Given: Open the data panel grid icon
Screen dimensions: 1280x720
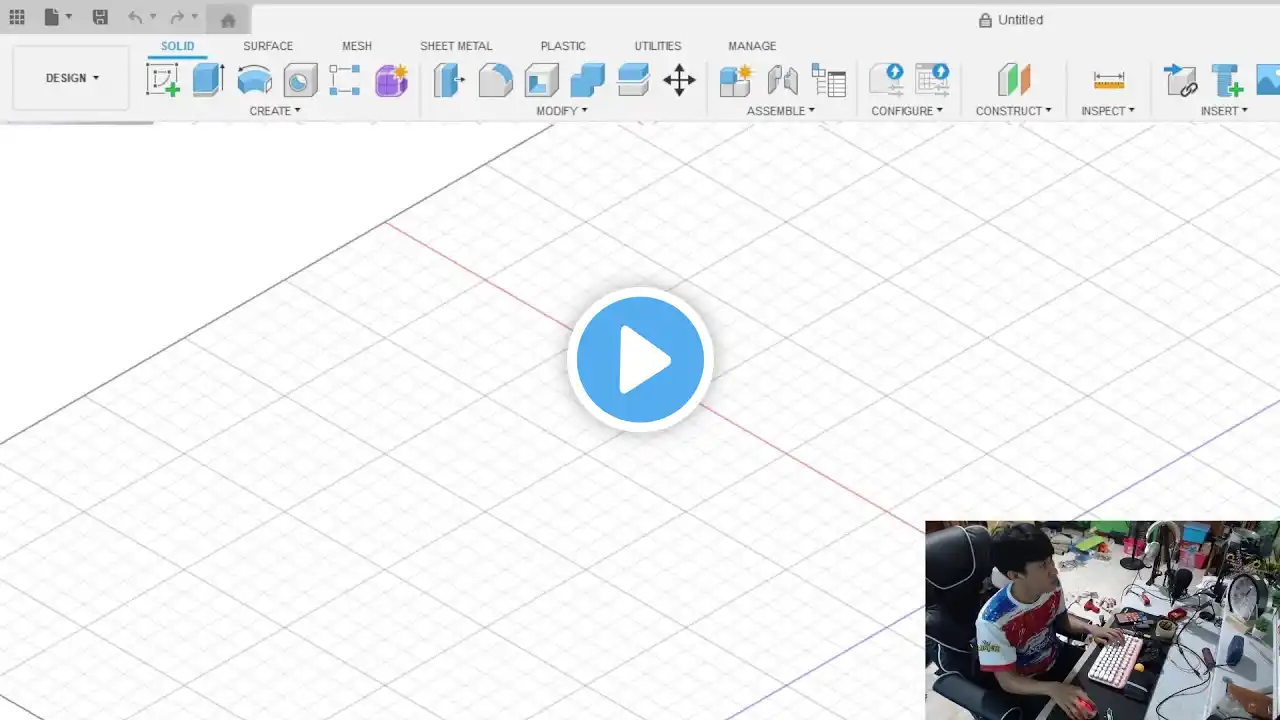Looking at the screenshot, I should 17,17.
